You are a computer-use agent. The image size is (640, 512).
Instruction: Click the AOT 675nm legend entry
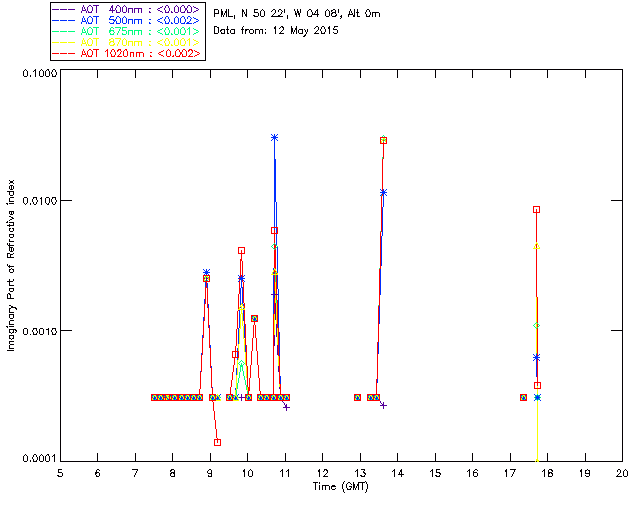127,31
